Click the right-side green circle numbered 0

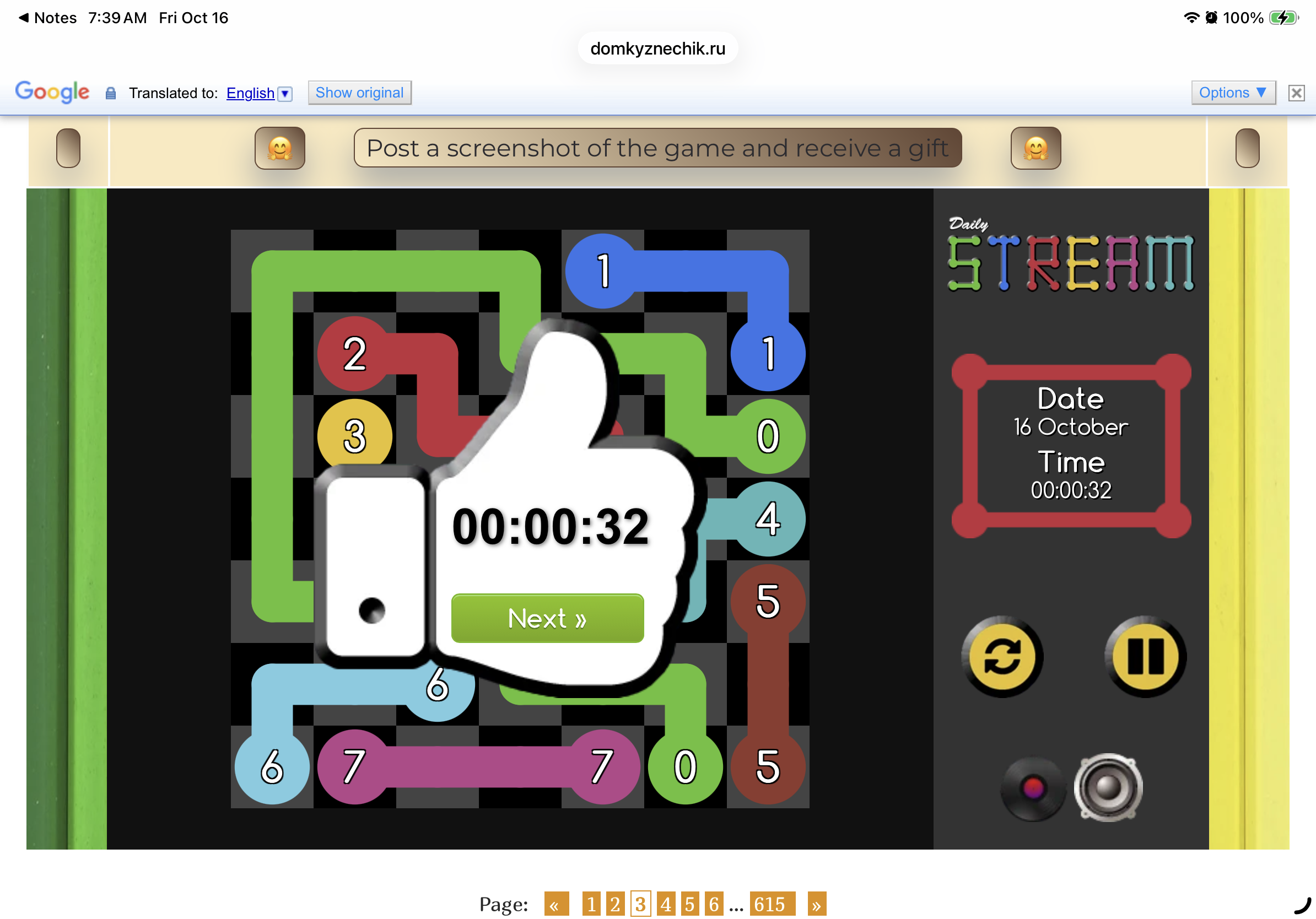[x=768, y=436]
